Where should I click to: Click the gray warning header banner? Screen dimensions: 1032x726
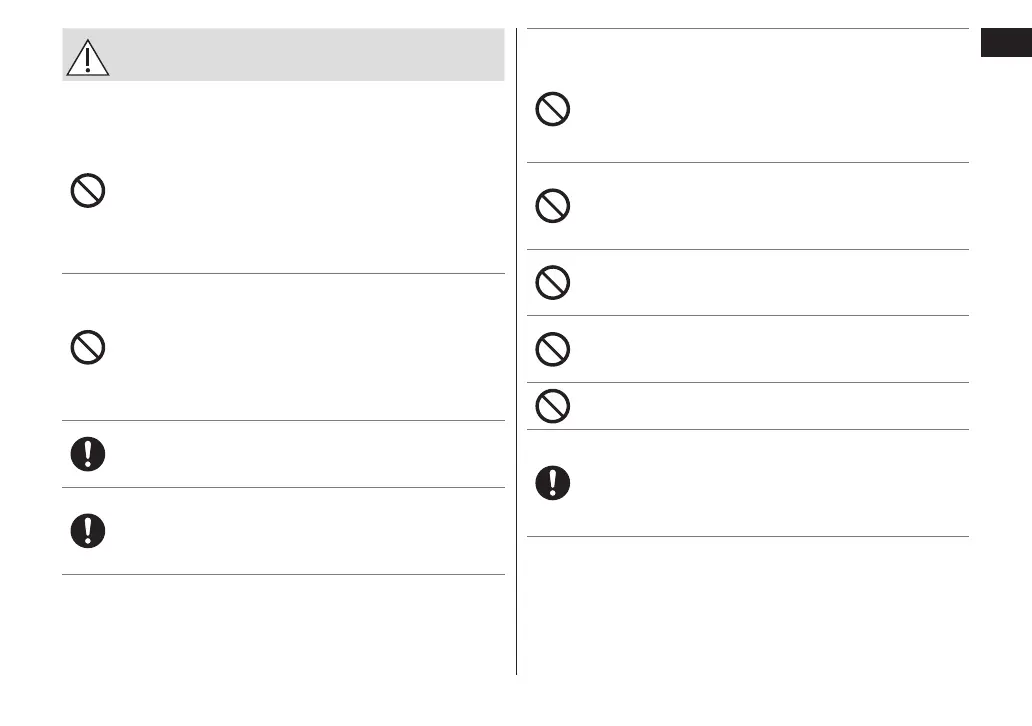coord(300,55)
